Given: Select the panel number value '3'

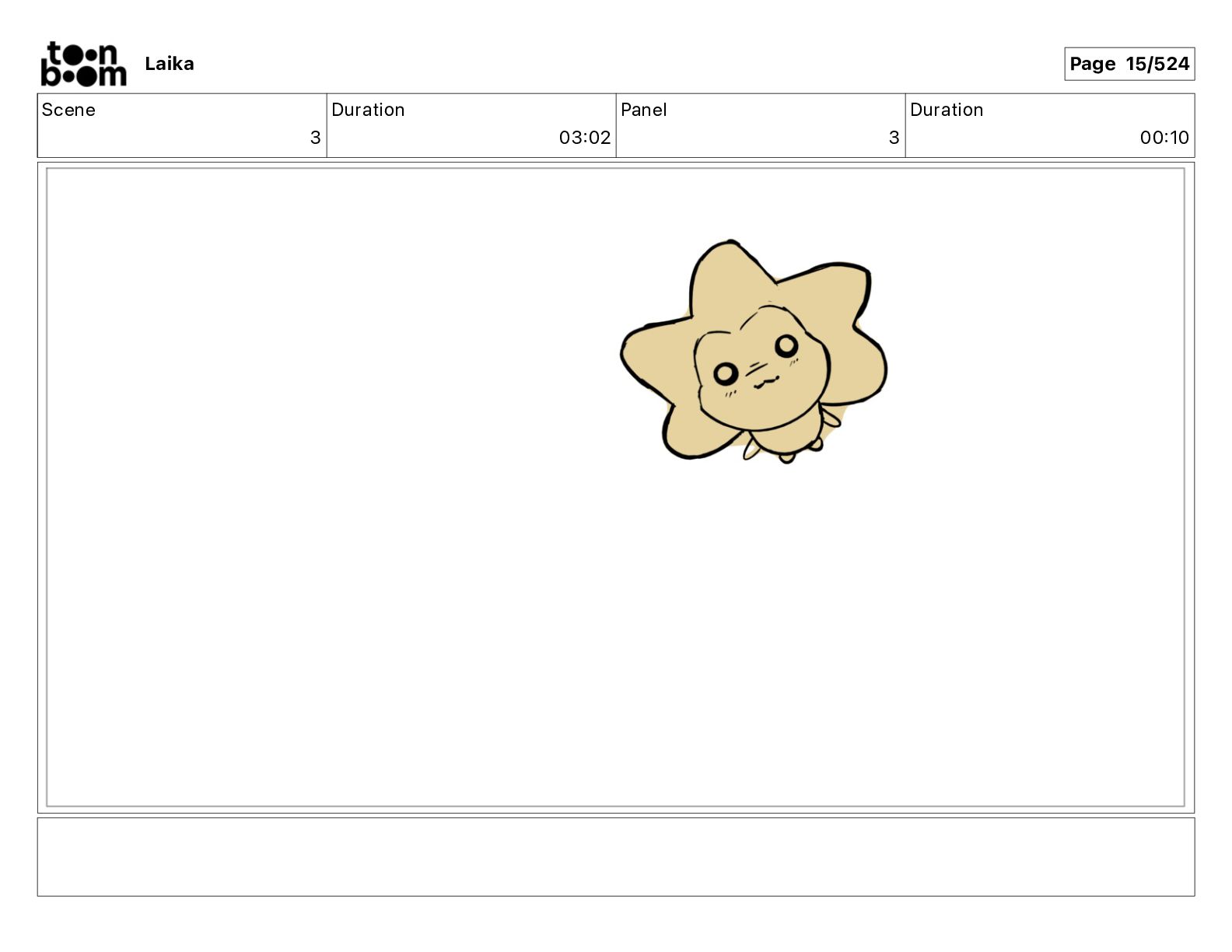Looking at the screenshot, I should pos(894,138).
